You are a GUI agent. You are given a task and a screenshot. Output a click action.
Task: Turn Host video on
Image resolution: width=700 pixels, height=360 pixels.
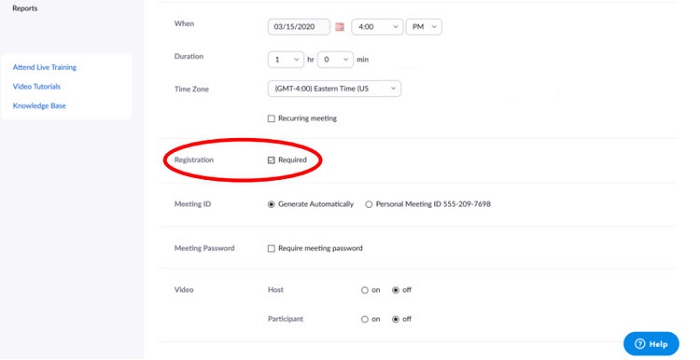coord(365,290)
